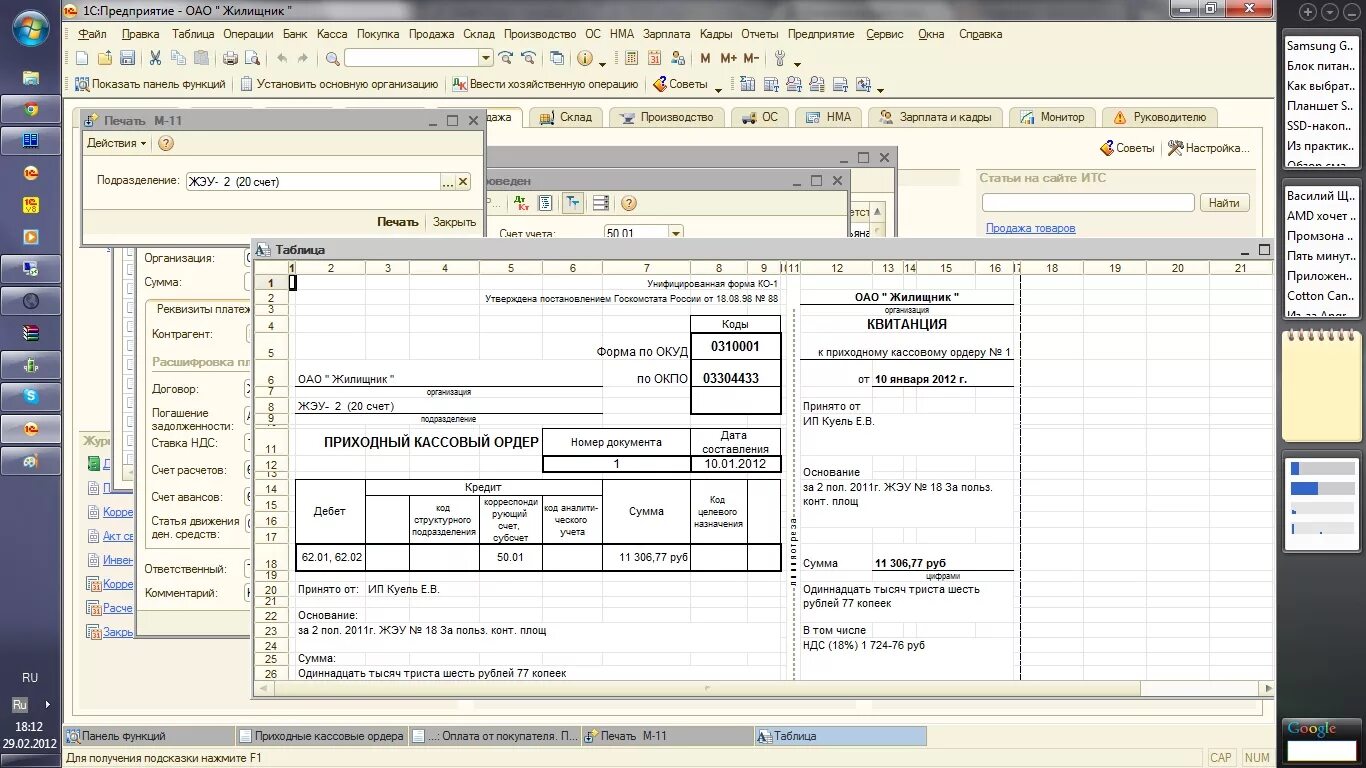The width and height of the screenshot is (1366, 768).
Task: Click the M memory button in toolbar
Action: (706, 59)
